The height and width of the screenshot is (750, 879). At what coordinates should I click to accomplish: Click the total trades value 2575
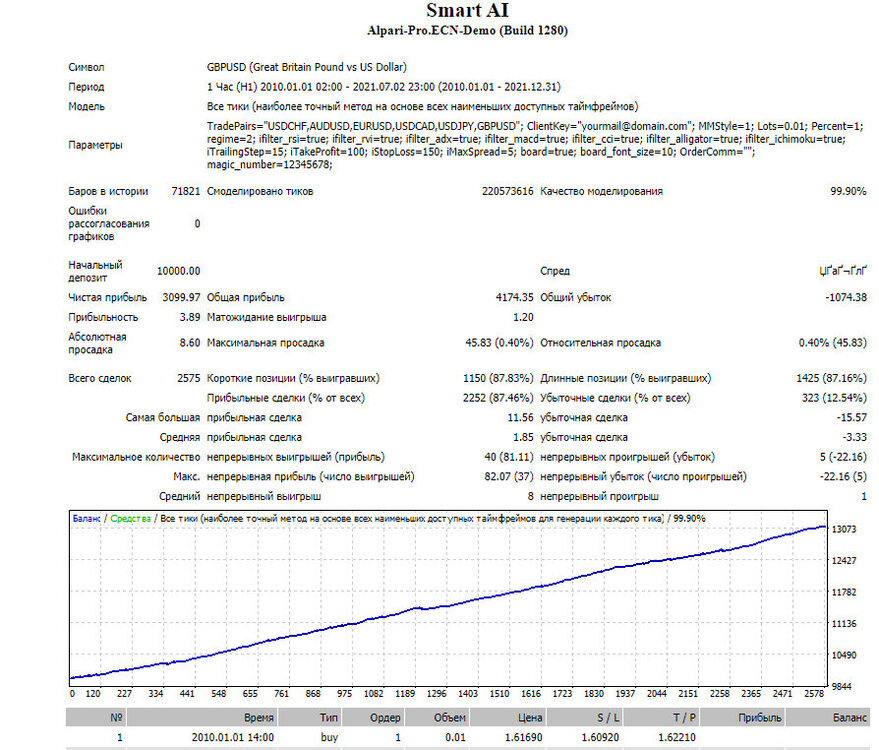pyautogui.click(x=188, y=378)
